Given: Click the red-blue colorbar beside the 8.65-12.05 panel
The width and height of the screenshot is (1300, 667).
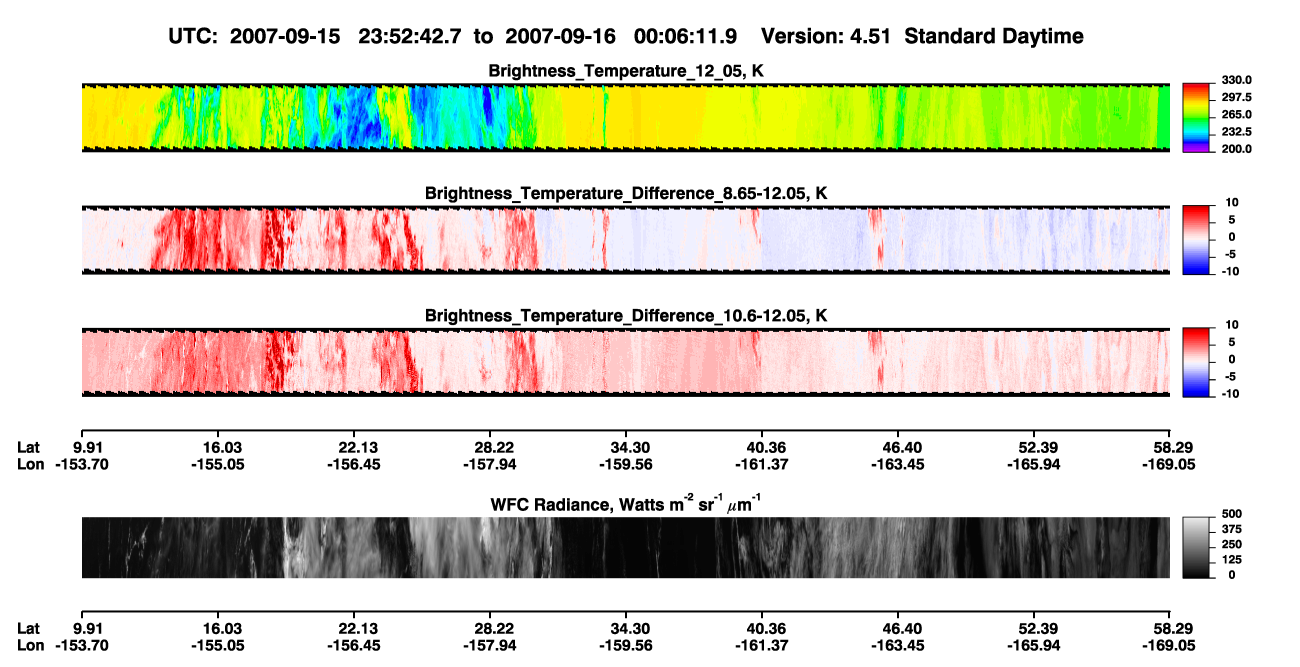Looking at the screenshot, I should pyautogui.click(x=1197, y=240).
